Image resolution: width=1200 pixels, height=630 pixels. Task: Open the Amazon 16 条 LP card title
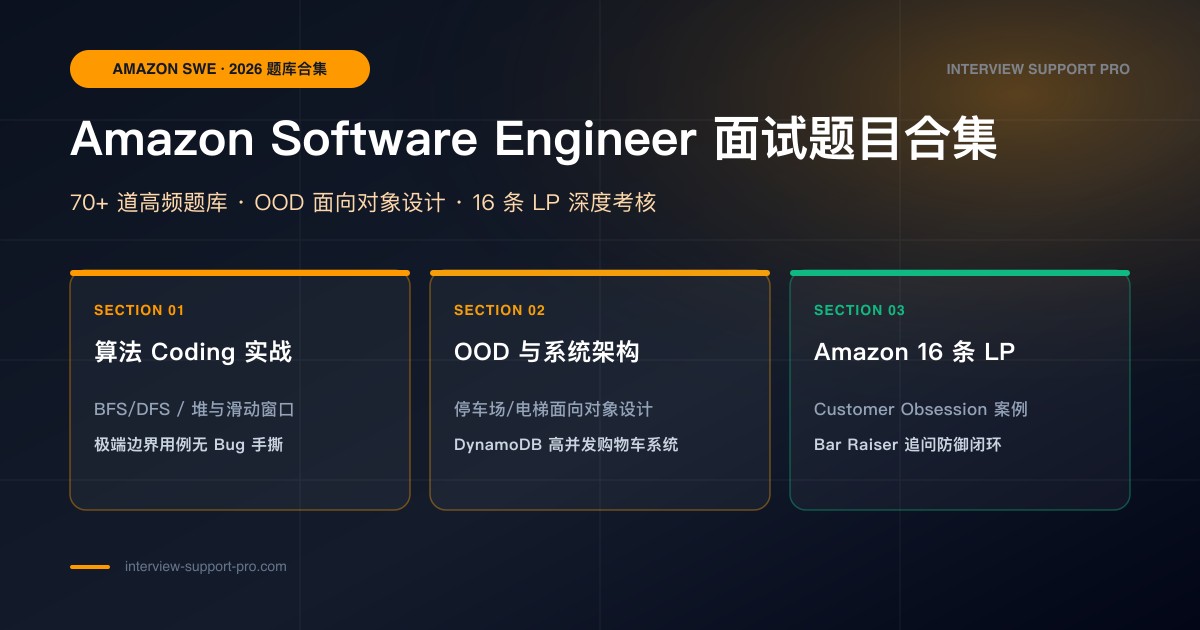[915, 352]
